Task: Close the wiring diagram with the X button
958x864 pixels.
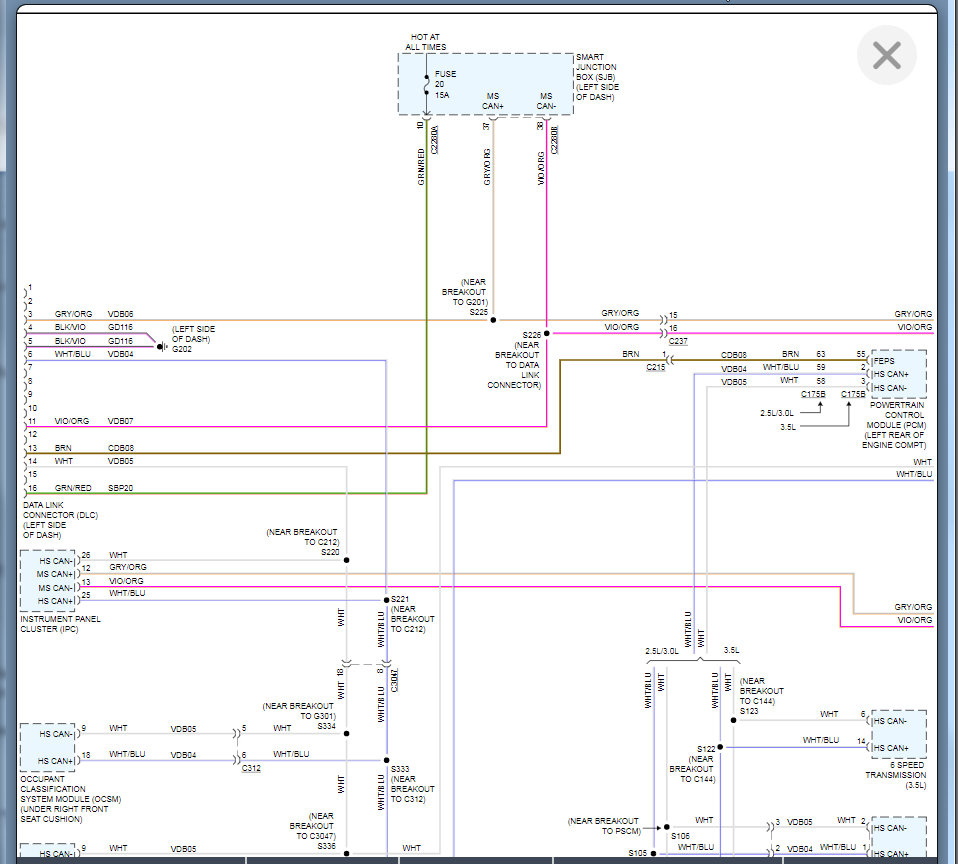Action: (887, 55)
